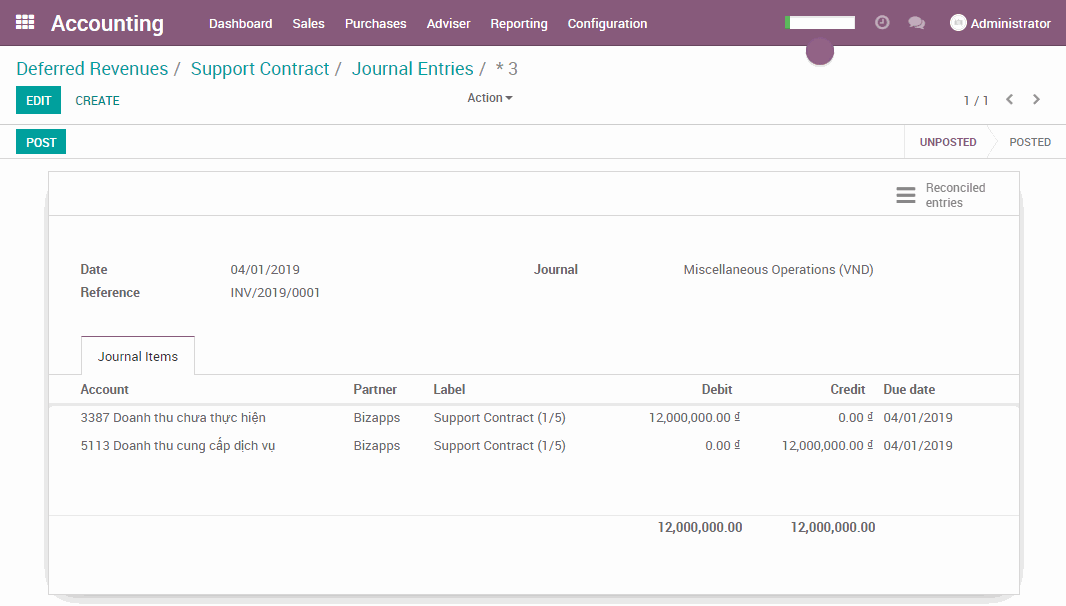Open the apps grid menu icon
Image resolution: width=1066 pixels, height=606 pixels.
click(25, 22)
